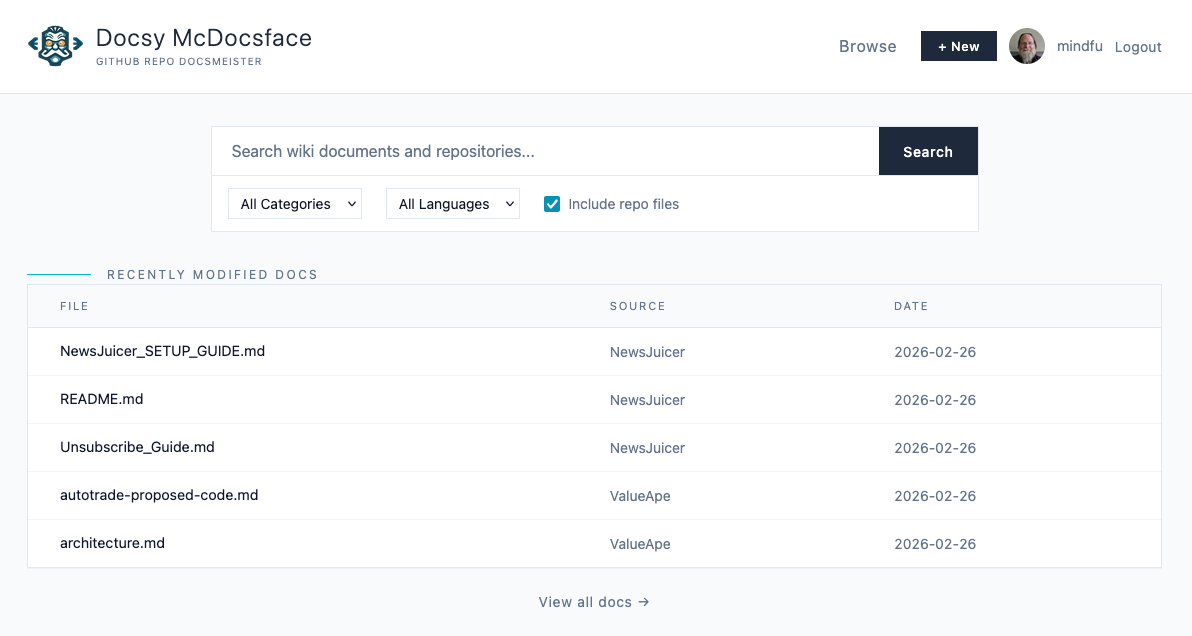Screen dimensions: 1192x636
Task: Open autotrade-proposed-code.md
Action: (x=159, y=495)
